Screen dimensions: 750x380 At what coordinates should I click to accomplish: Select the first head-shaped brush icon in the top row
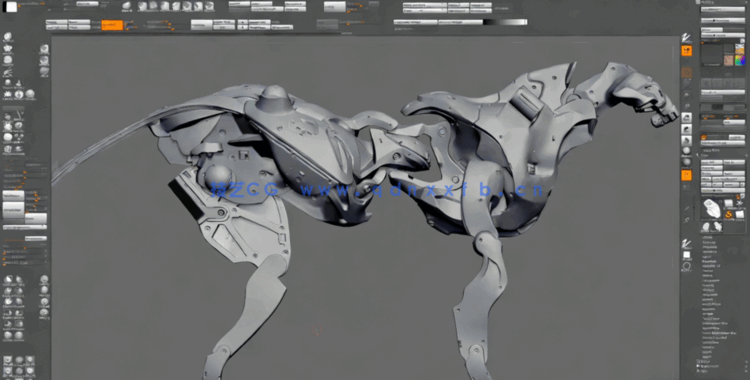143,6
